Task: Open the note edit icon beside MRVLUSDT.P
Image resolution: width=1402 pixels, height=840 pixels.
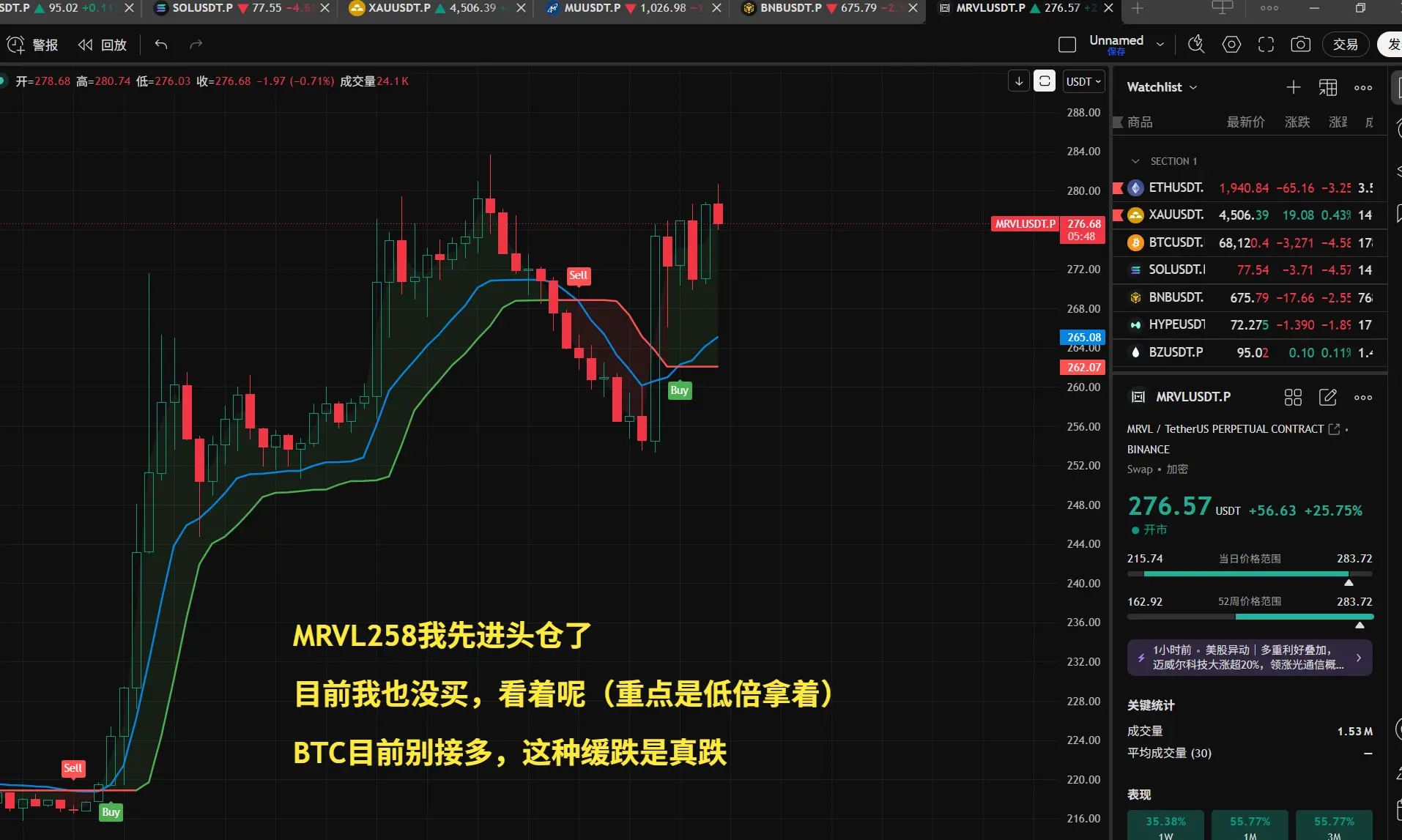Action: (1328, 398)
